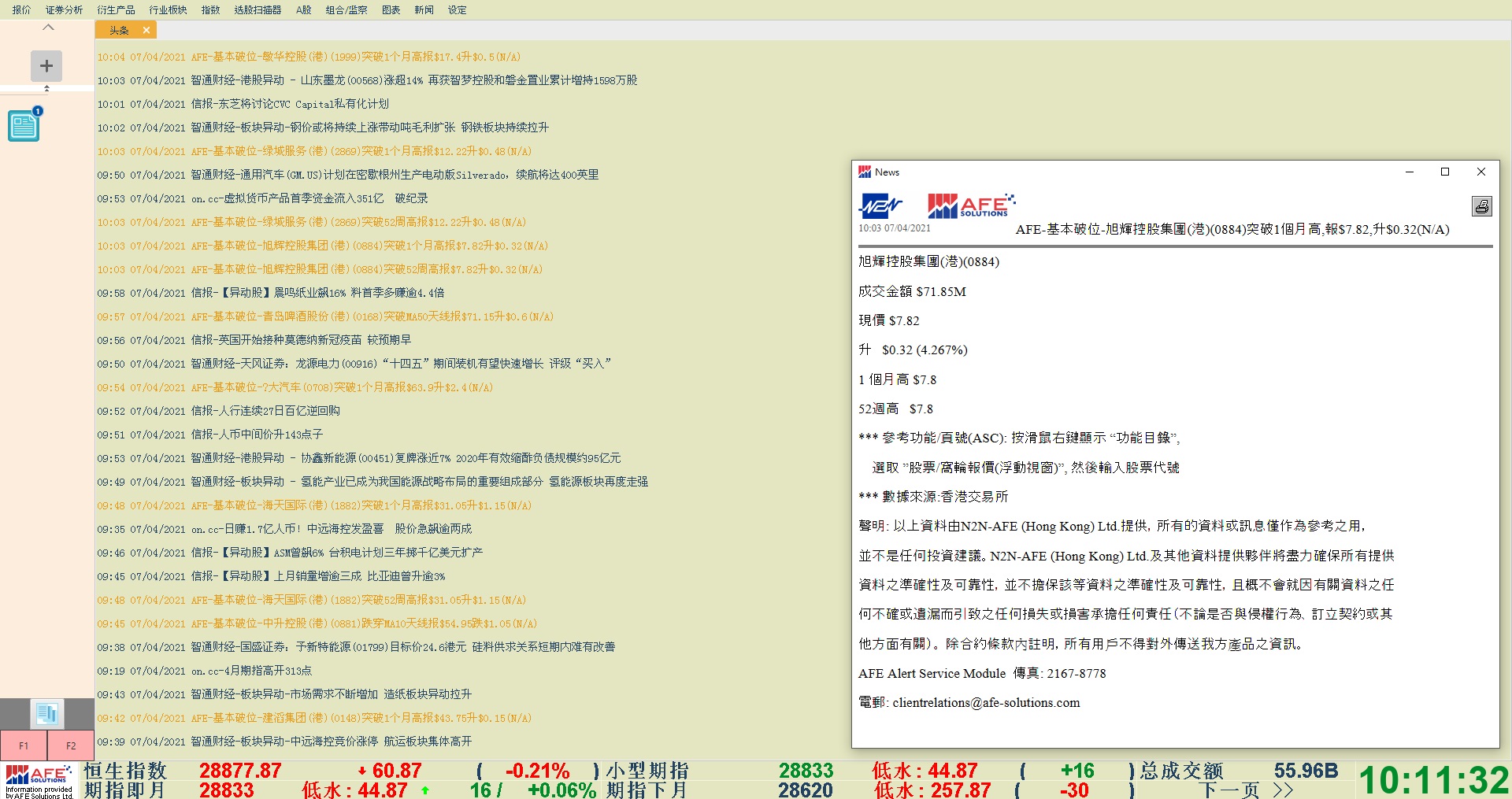1512x799 pixels.
Task: Open 通用汽车 Silverado headline
Action: (x=347, y=175)
